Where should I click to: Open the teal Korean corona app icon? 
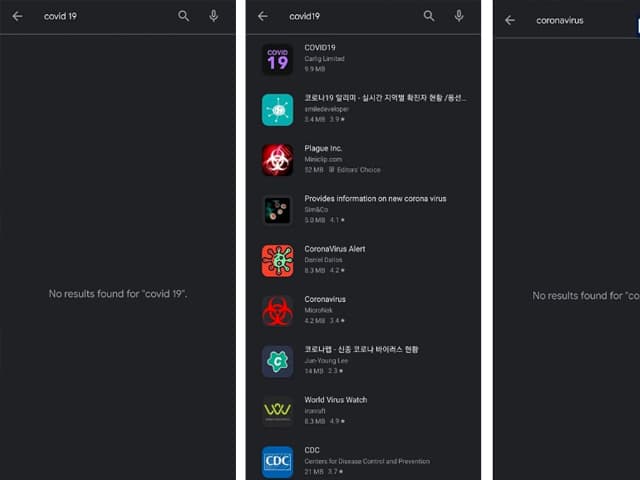[277, 109]
